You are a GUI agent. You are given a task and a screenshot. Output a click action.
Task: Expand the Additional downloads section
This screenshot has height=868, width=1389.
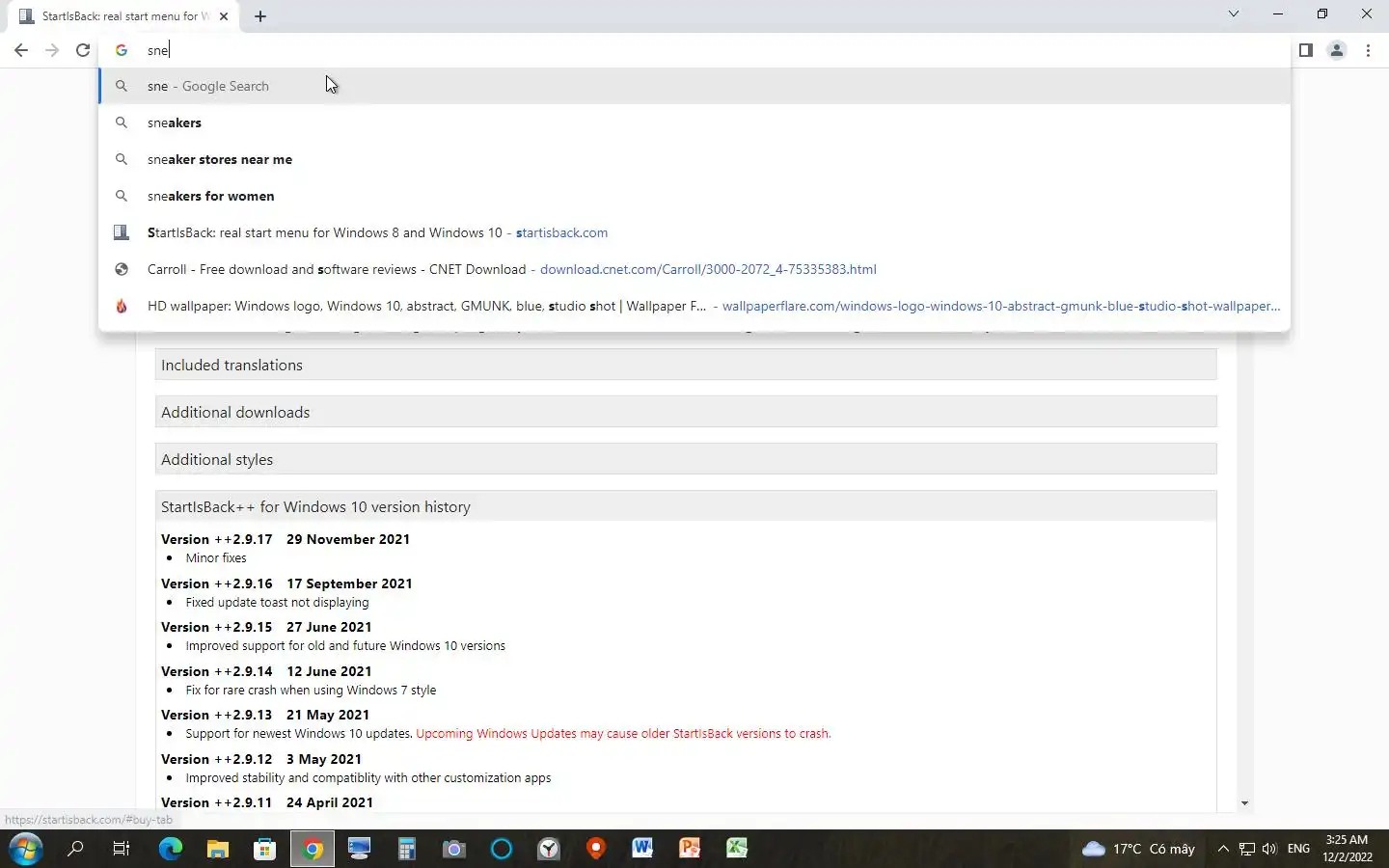point(686,412)
